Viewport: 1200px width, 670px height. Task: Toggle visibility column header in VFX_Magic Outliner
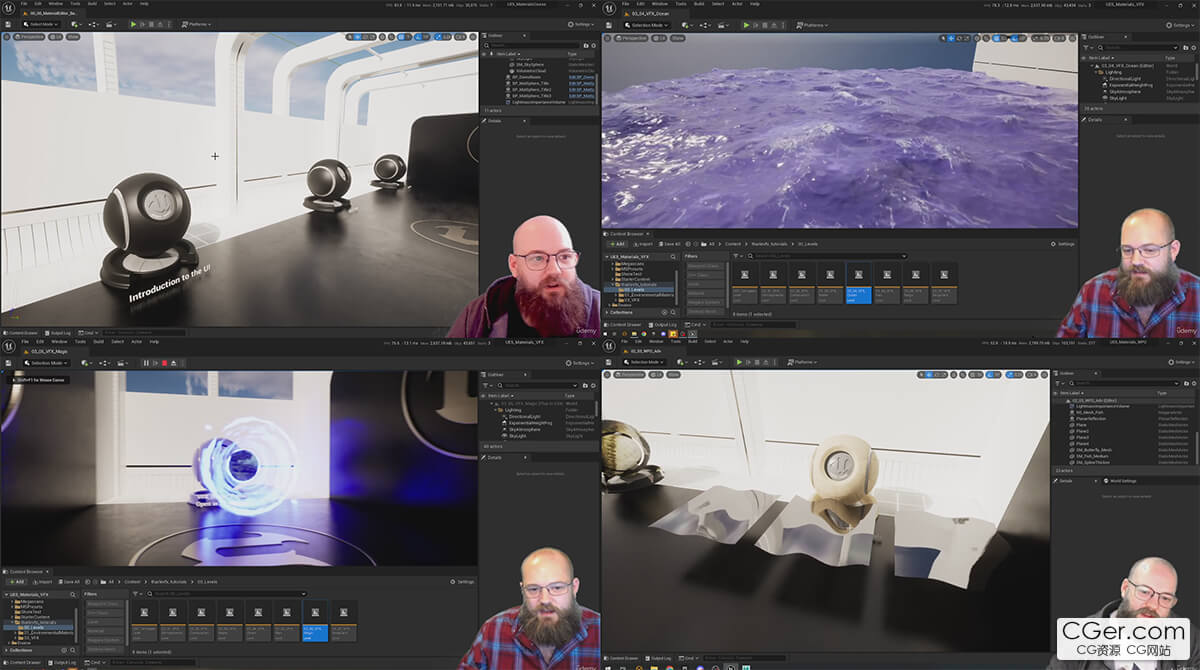(483, 396)
